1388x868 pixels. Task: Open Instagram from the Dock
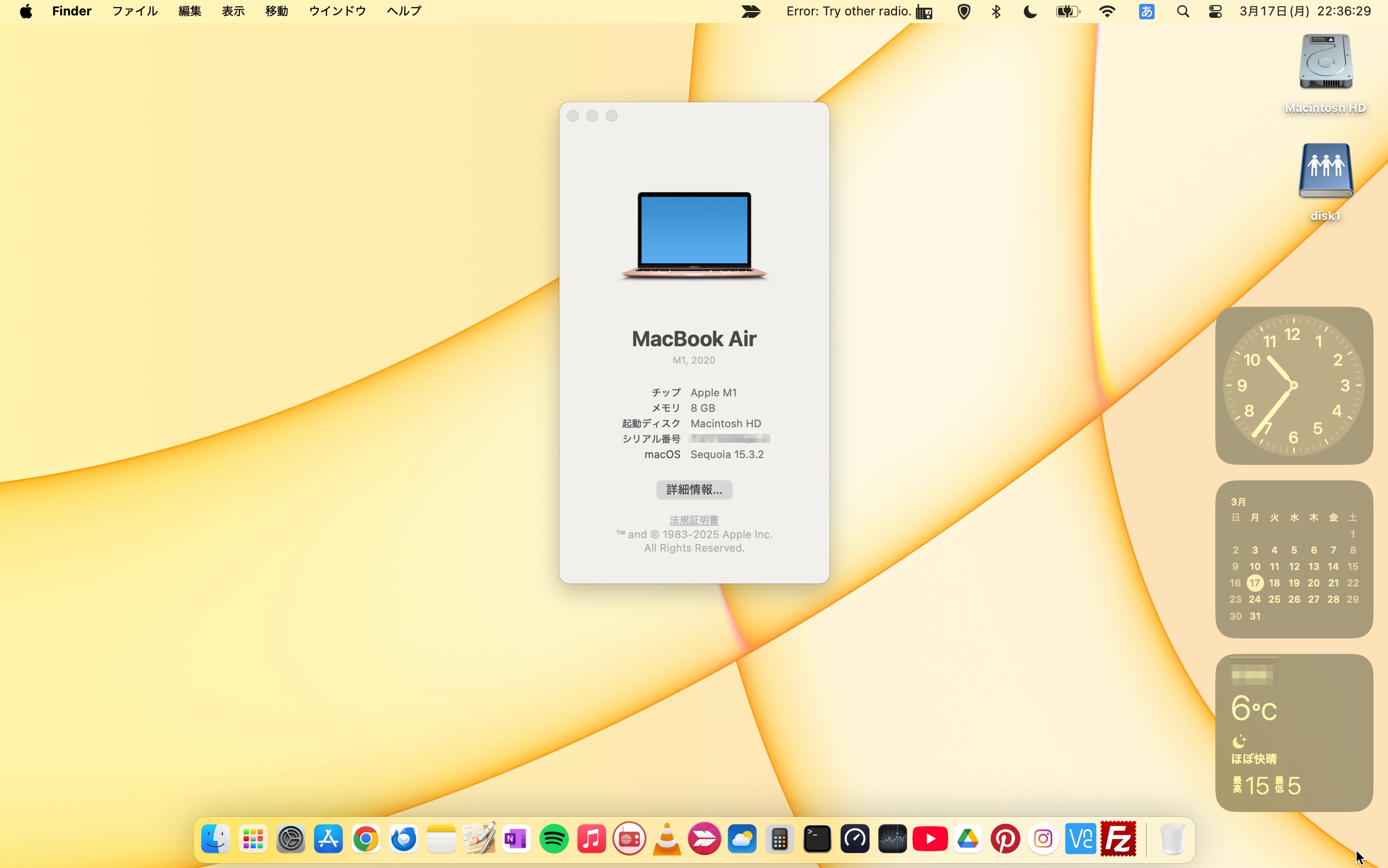coord(1042,839)
